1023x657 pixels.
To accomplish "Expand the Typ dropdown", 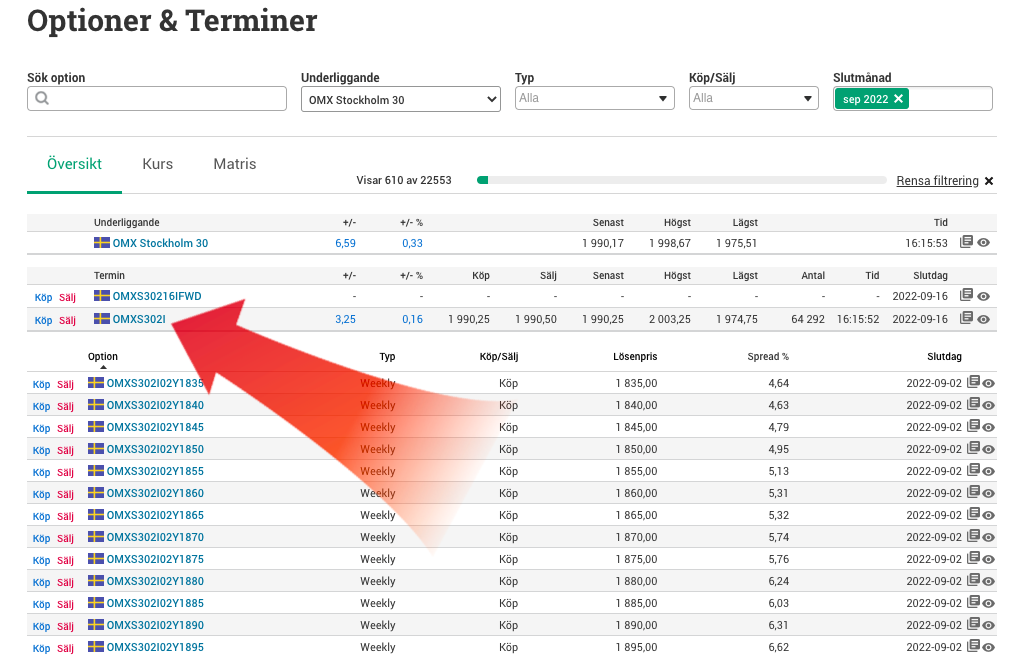I will pos(594,99).
